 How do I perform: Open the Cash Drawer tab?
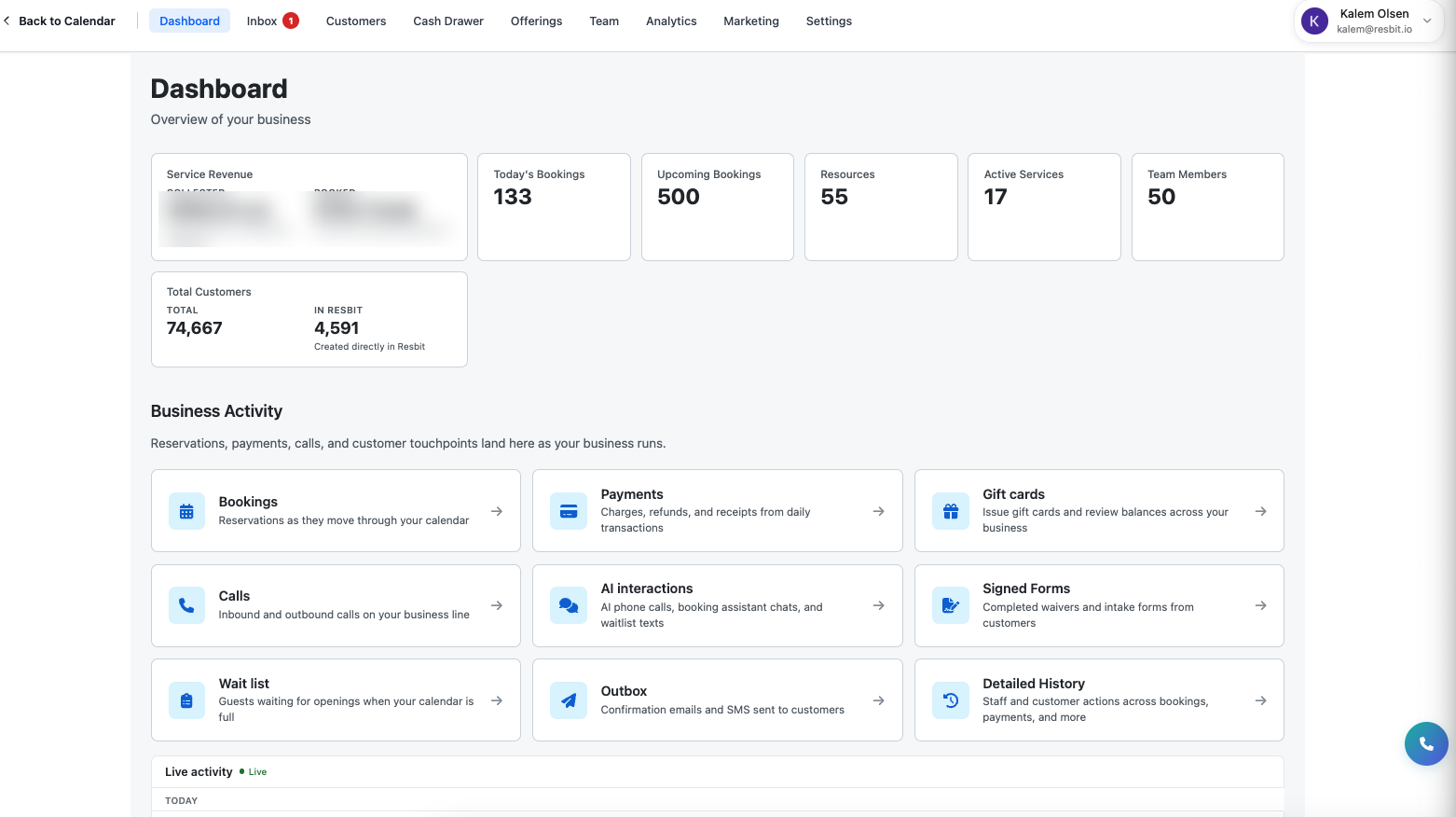click(448, 21)
